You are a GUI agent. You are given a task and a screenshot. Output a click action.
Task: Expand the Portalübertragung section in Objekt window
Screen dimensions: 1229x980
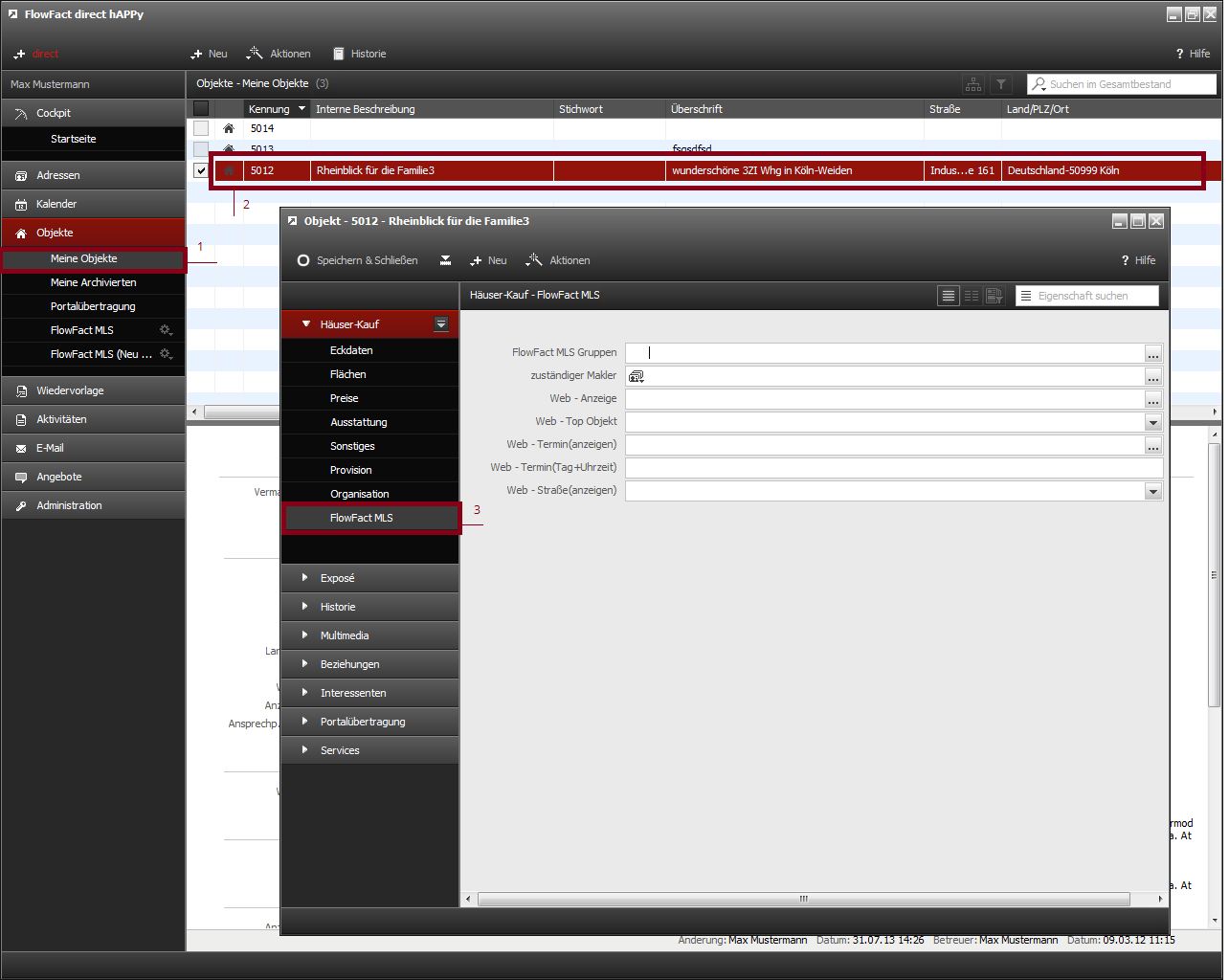point(370,722)
